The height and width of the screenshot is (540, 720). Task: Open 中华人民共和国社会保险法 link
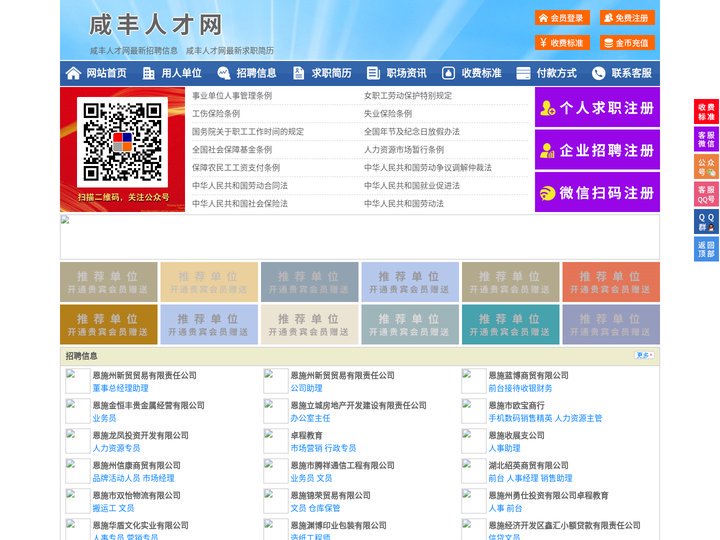[x=240, y=203]
